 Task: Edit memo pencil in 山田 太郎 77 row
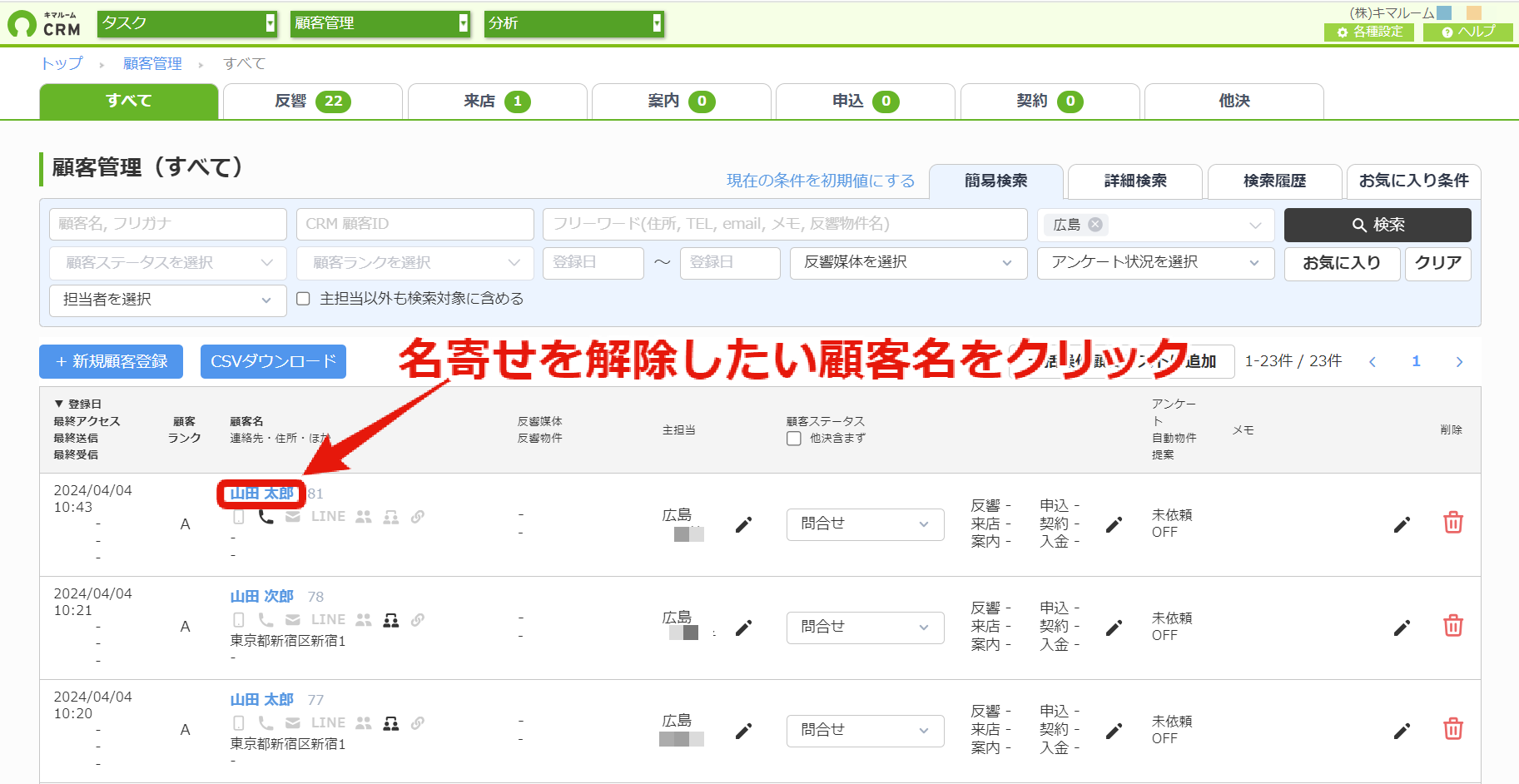click(1402, 731)
